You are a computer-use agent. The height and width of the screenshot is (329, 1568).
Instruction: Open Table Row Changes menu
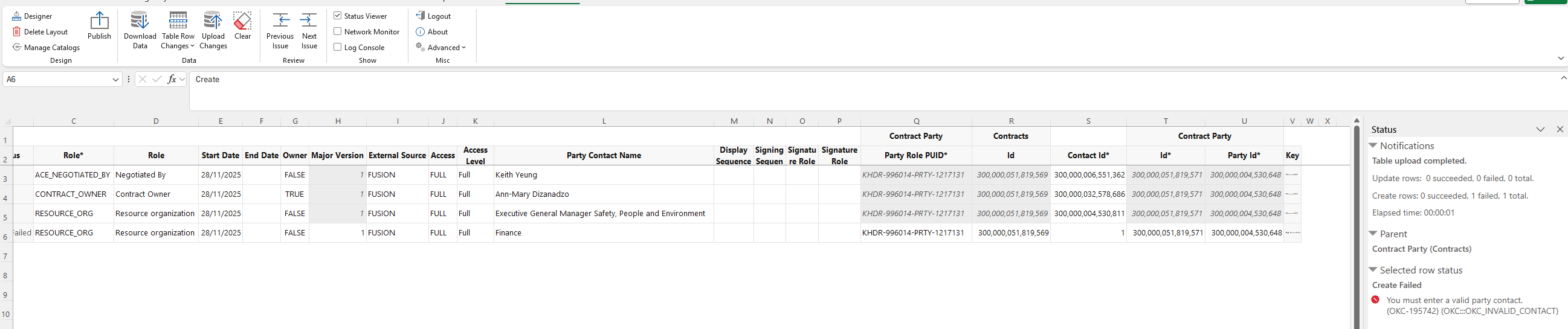pyautogui.click(x=178, y=30)
